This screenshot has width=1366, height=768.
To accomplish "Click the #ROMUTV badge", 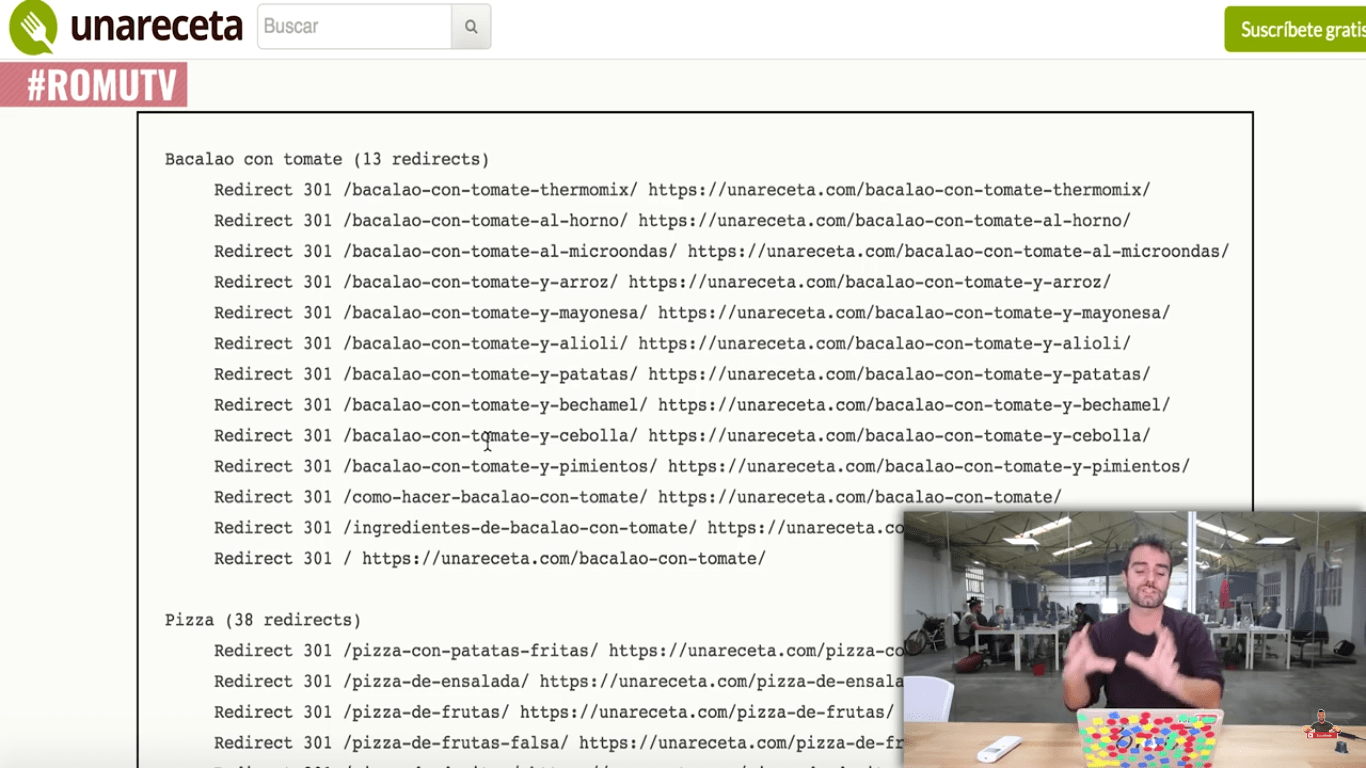I will (95, 86).
